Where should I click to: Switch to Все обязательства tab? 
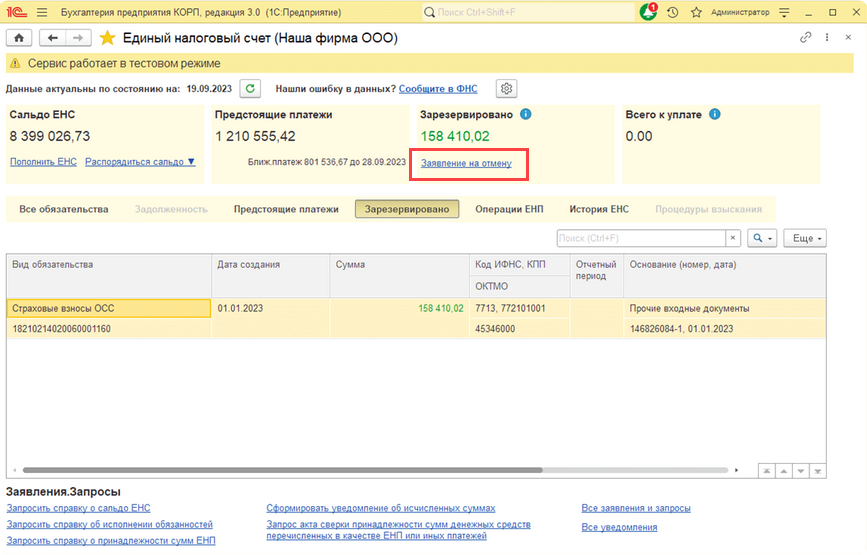click(64, 209)
